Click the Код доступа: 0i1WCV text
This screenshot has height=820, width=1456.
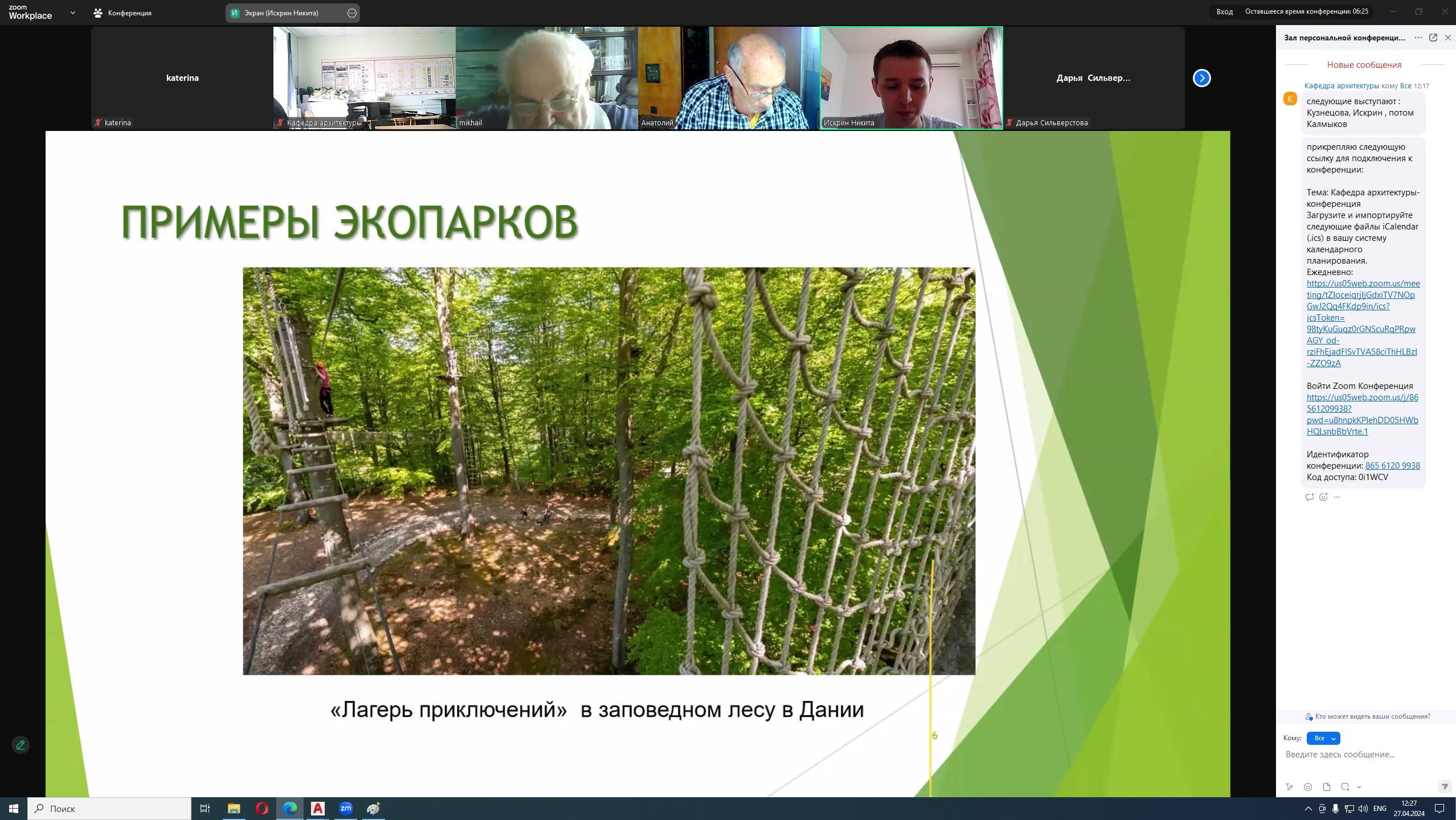[x=1347, y=477]
